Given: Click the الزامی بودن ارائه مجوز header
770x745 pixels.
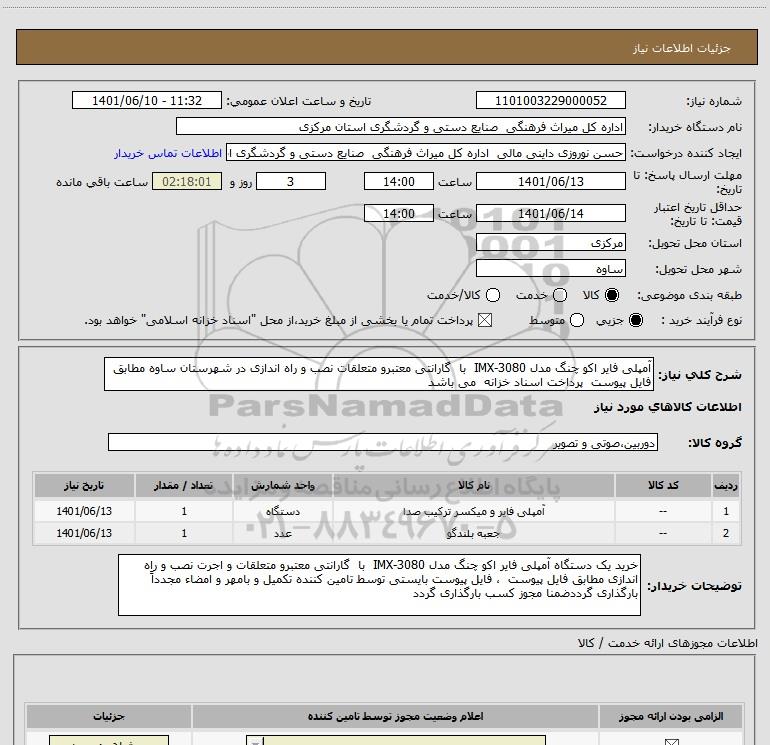Looking at the screenshot, I should click(670, 717).
